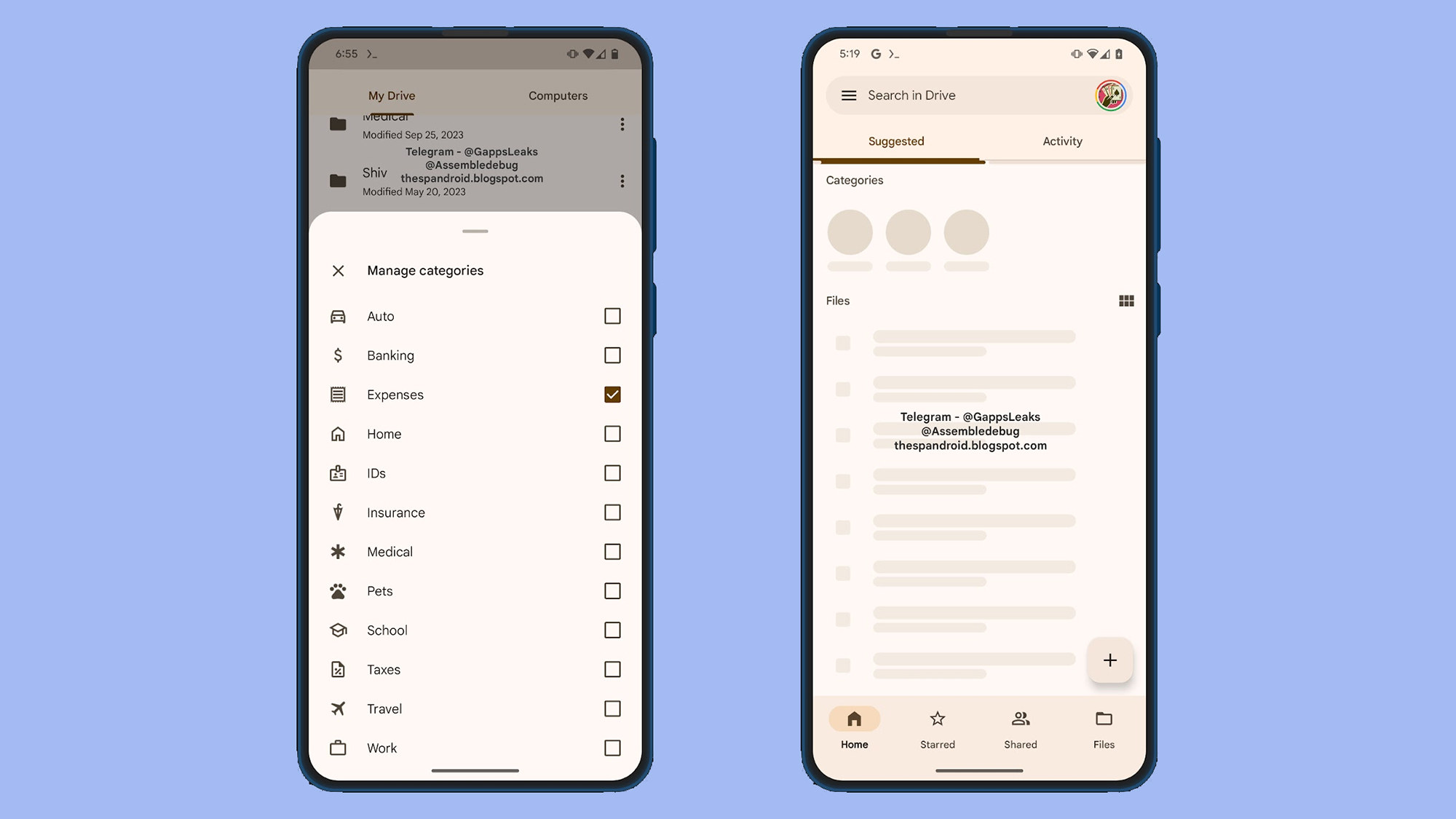Select the IDs category icon
The height and width of the screenshot is (819, 1456).
[x=338, y=472]
